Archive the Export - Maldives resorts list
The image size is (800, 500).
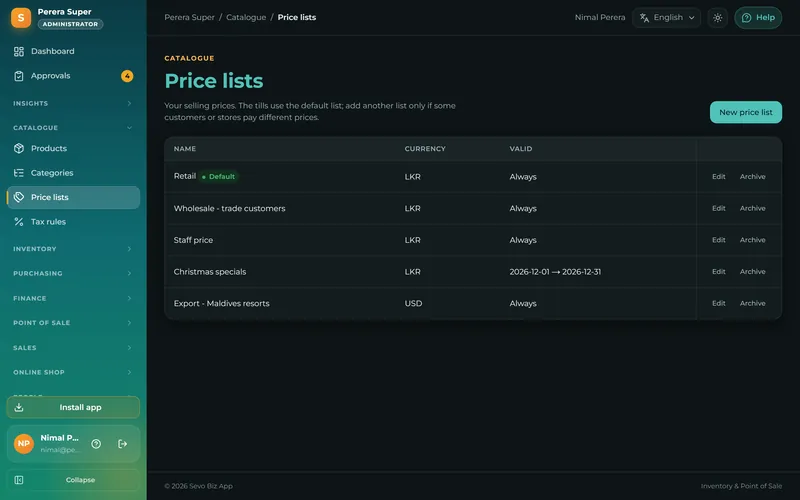tap(752, 303)
